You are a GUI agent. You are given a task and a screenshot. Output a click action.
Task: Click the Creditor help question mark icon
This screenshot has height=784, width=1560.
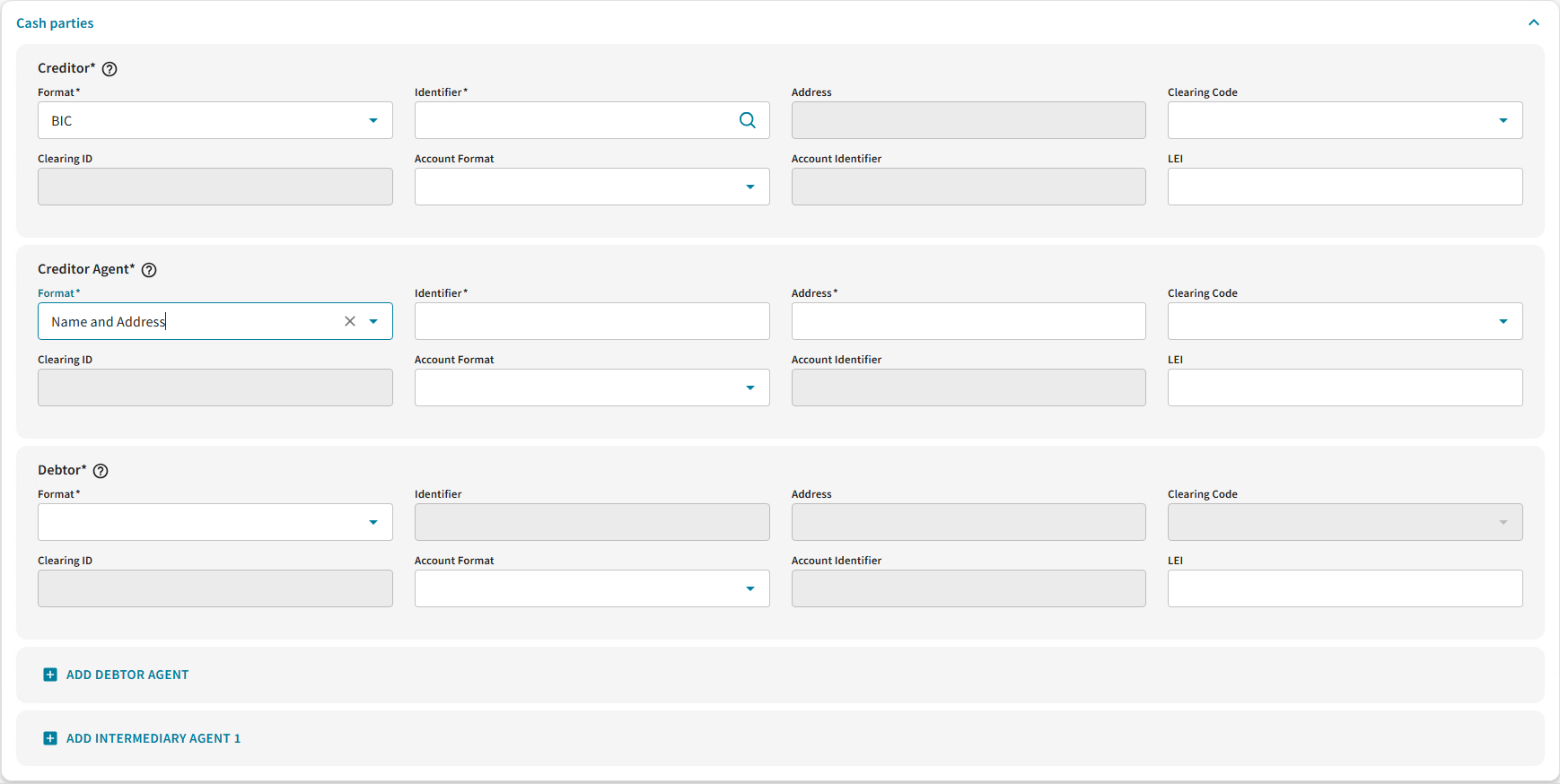(110, 69)
